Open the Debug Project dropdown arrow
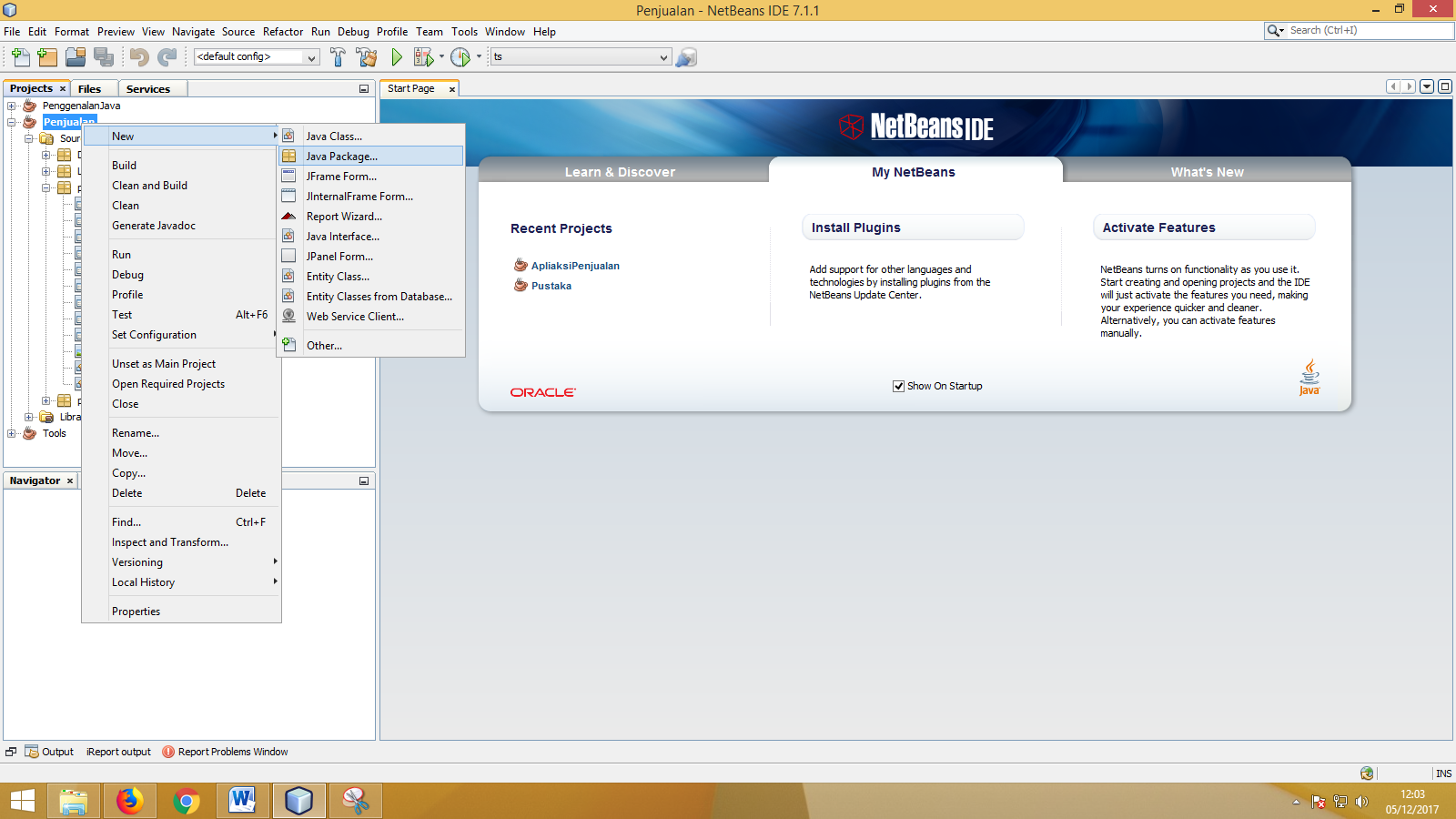The height and width of the screenshot is (819, 1456). coord(442,56)
